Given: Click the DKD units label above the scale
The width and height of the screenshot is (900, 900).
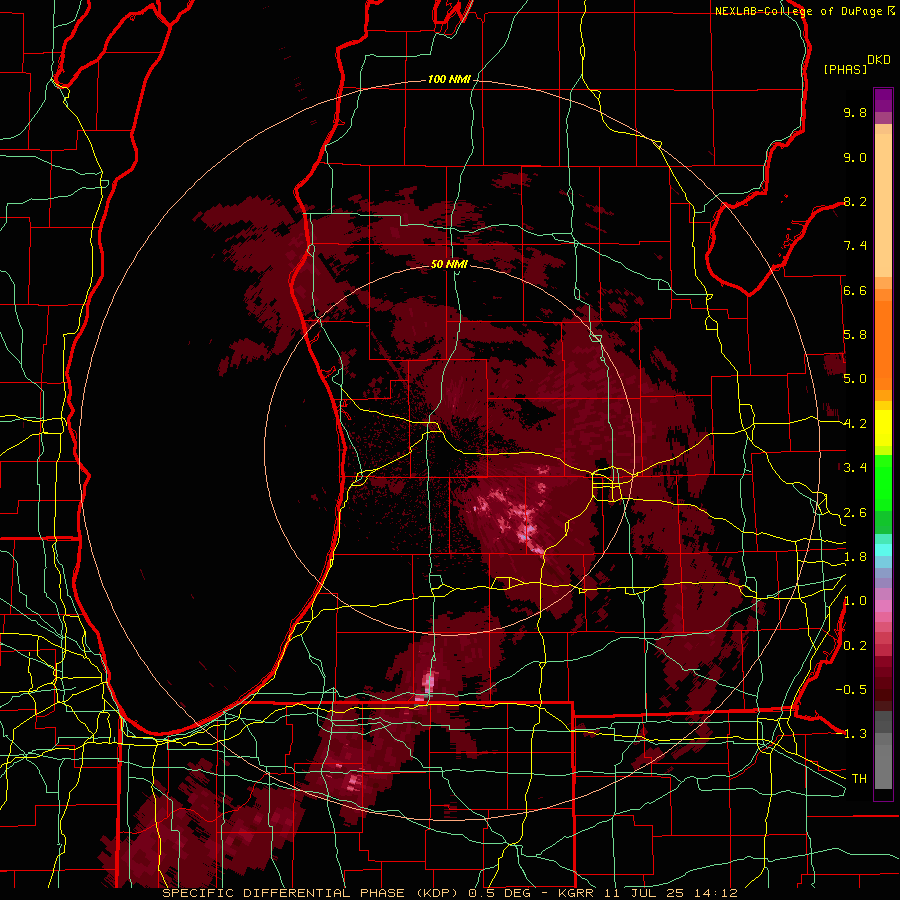Looking at the screenshot, I should click(x=879, y=60).
